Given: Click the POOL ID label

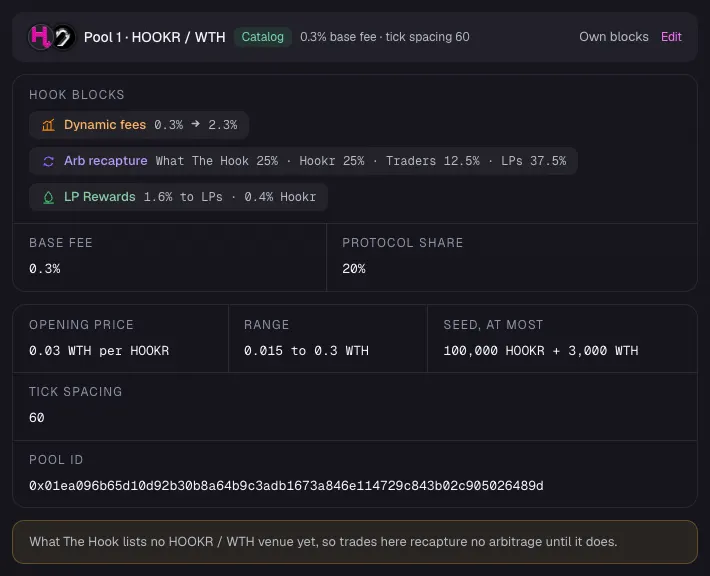Looking at the screenshot, I should 56,460.
